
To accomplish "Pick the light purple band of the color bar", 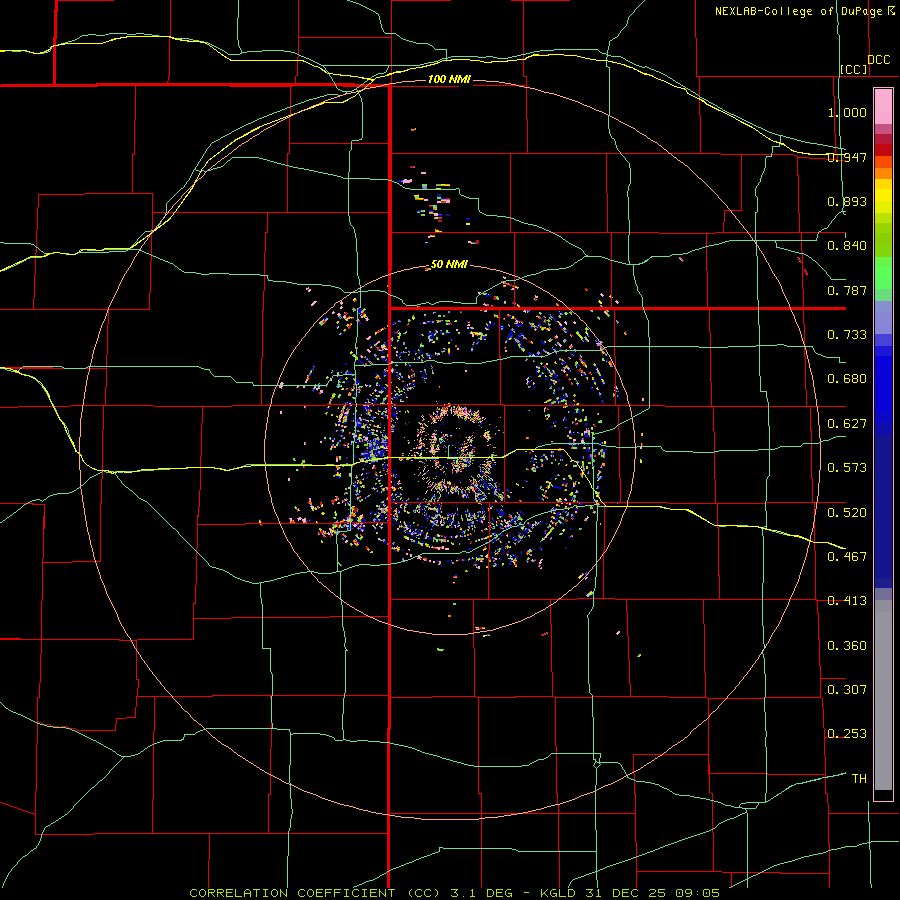I will pyautogui.click(x=883, y=317).
